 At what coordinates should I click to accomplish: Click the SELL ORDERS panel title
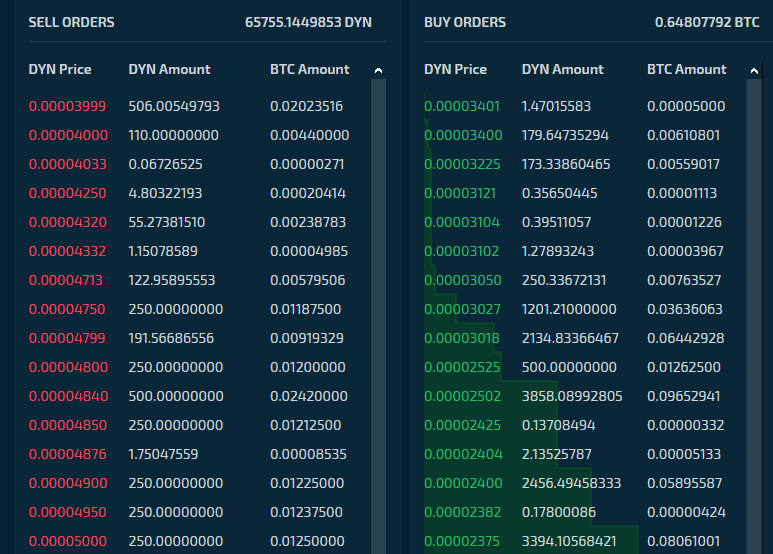pyautogui.click(x=71, y=22)
